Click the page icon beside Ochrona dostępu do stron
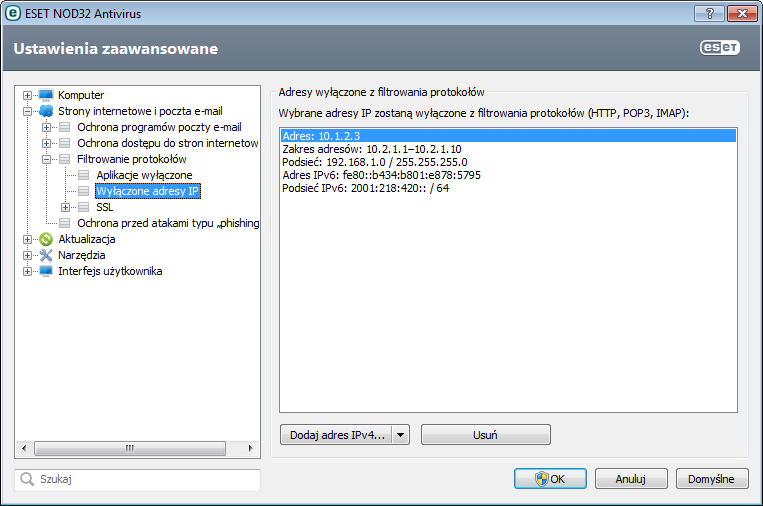Image resolution: width=763 pixels, height=506 pixels. coord(64,143)
